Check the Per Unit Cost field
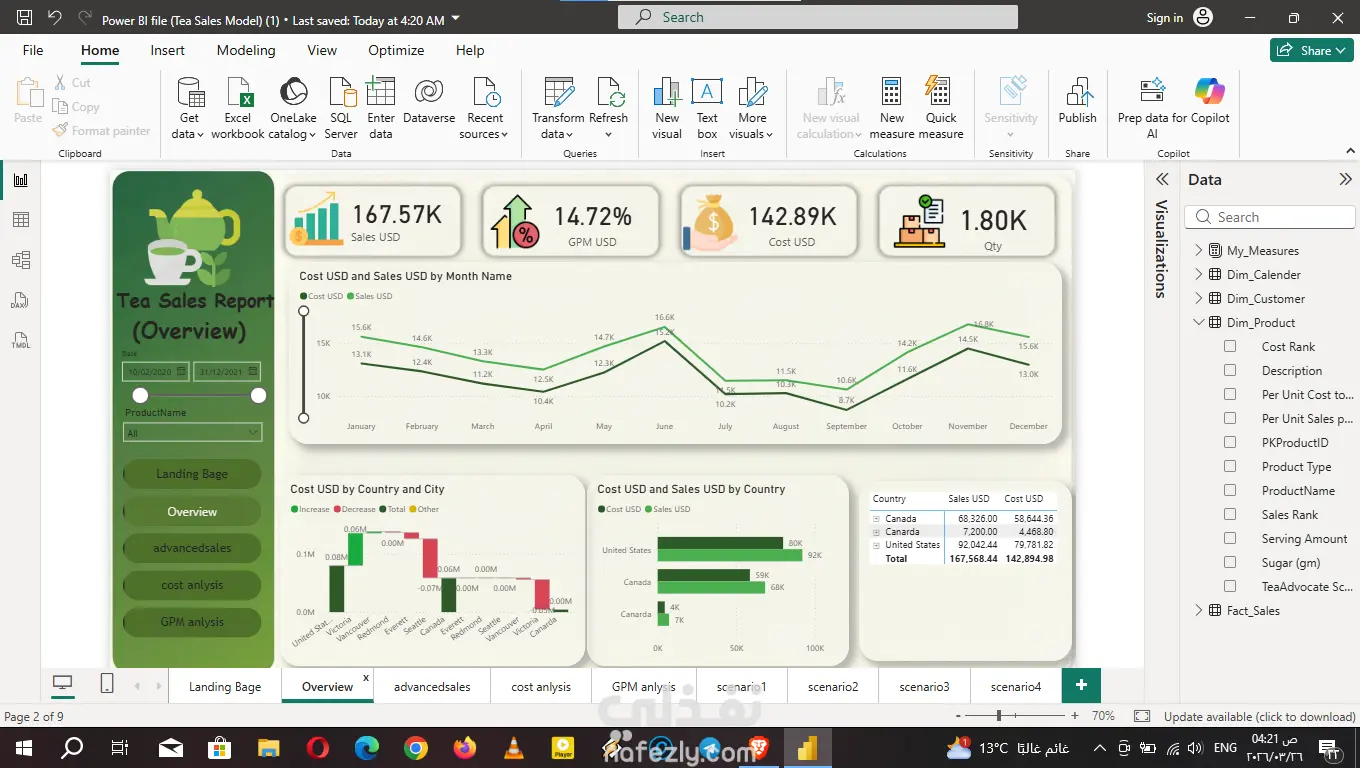The height and width of the screenshot is (768, 1360). pos(1230,394)
